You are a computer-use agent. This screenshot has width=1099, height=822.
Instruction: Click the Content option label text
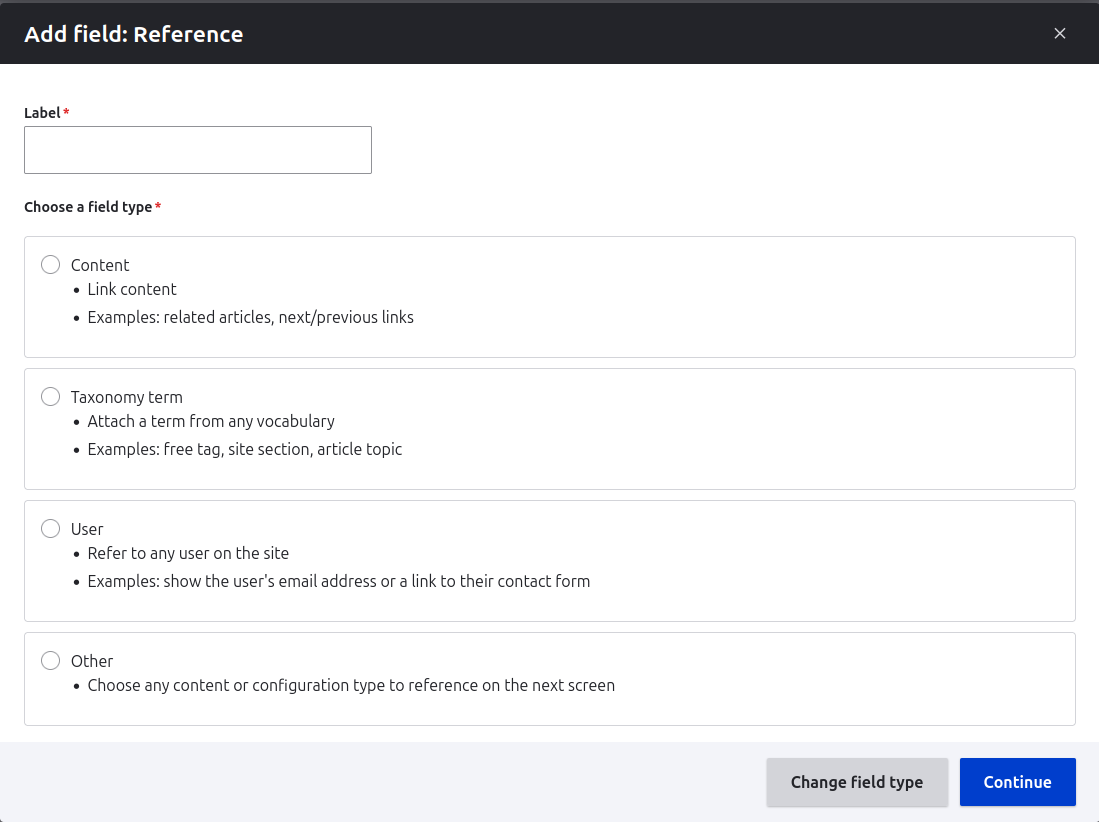pyautogui.click(x=100, y=264)
